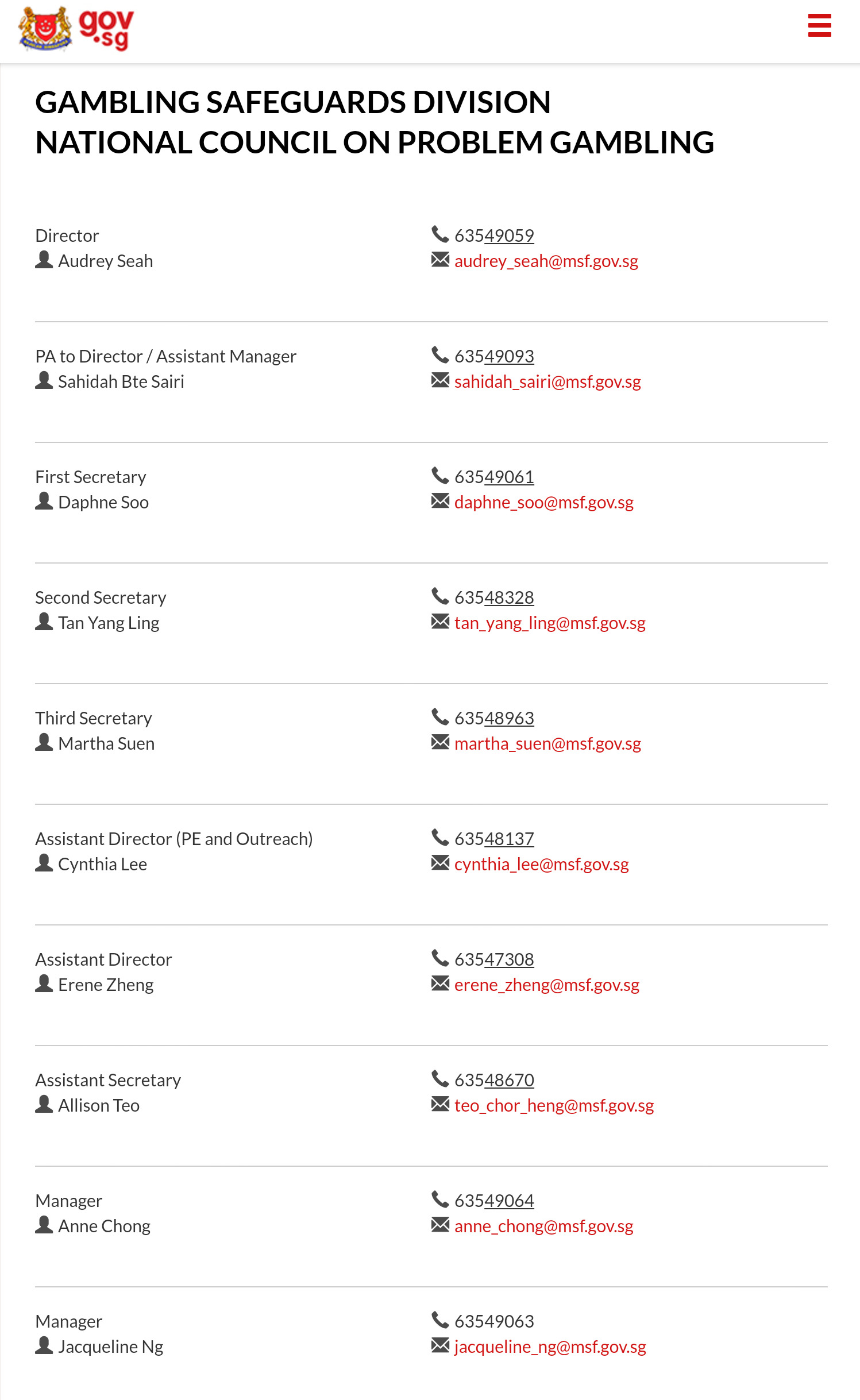This screenshot has height=1400, width=860.
Task: Email tan_yang_ling@msf.gov.sg
Action: (550, 623)
